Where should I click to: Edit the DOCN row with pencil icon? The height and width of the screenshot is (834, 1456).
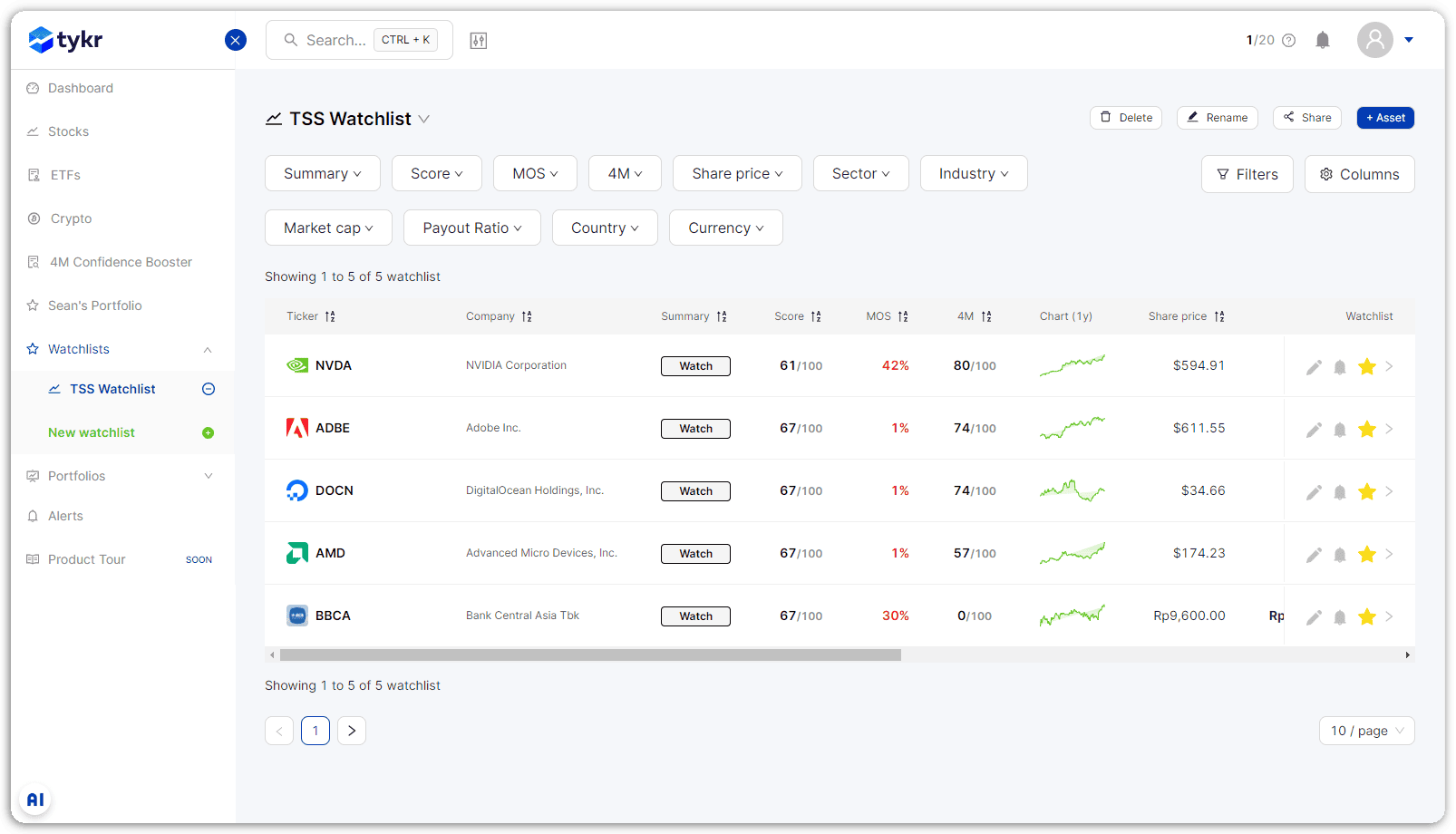pyautogui.click(x=1314, y=491)
